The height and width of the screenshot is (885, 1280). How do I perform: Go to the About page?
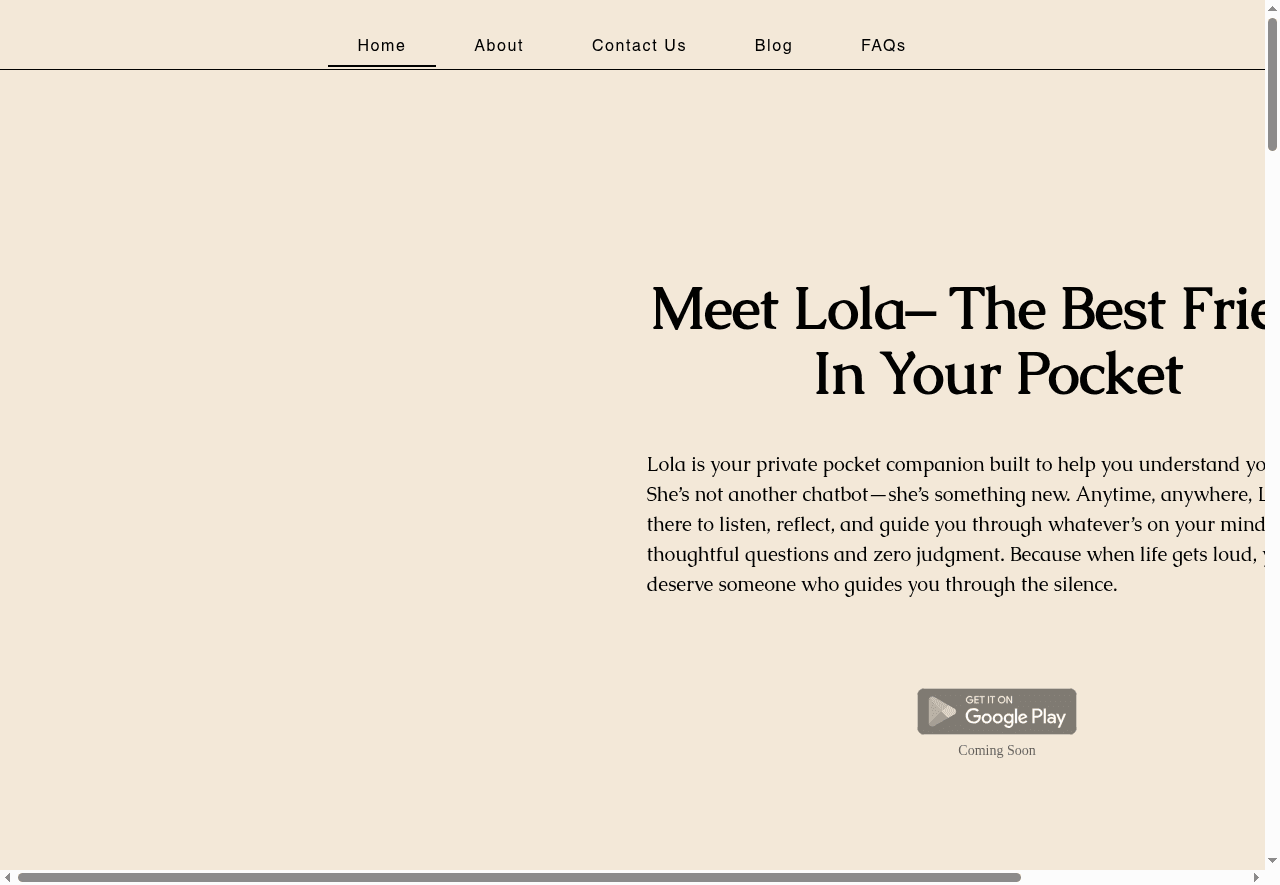click(499, 46)
